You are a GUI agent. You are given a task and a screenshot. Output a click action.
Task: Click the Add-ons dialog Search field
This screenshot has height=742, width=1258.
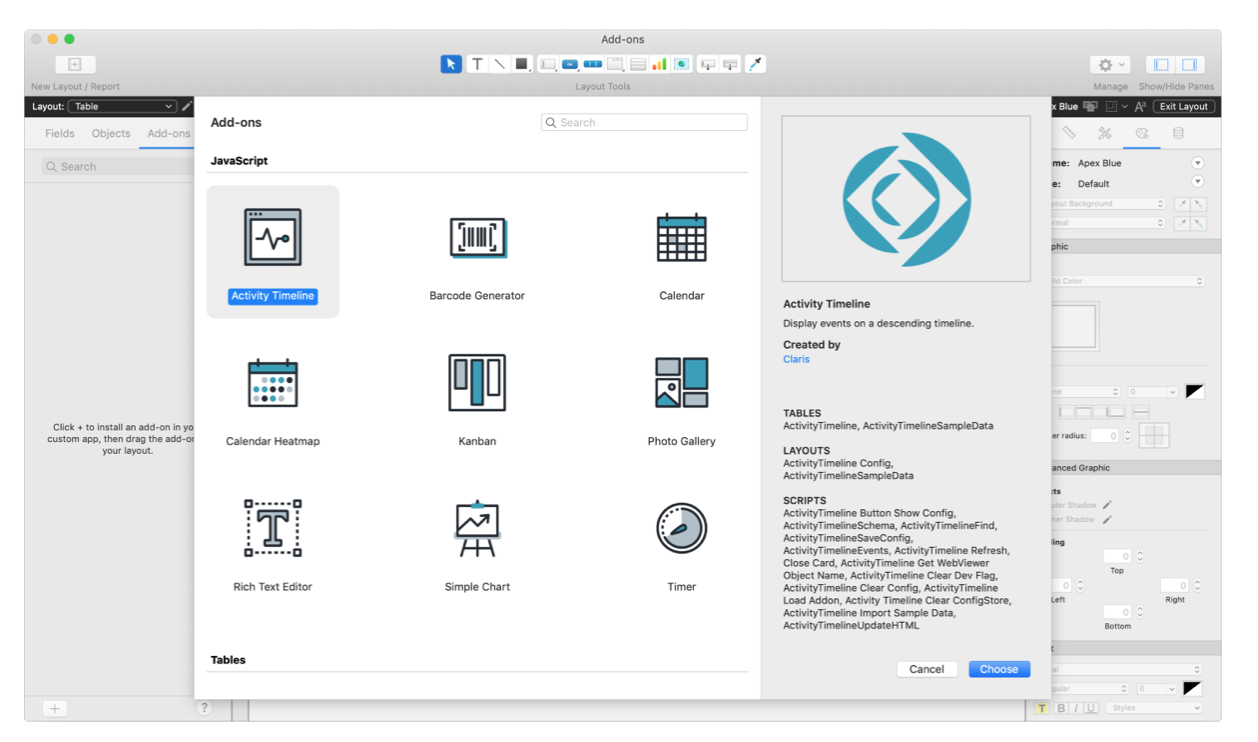coord(644,122)
